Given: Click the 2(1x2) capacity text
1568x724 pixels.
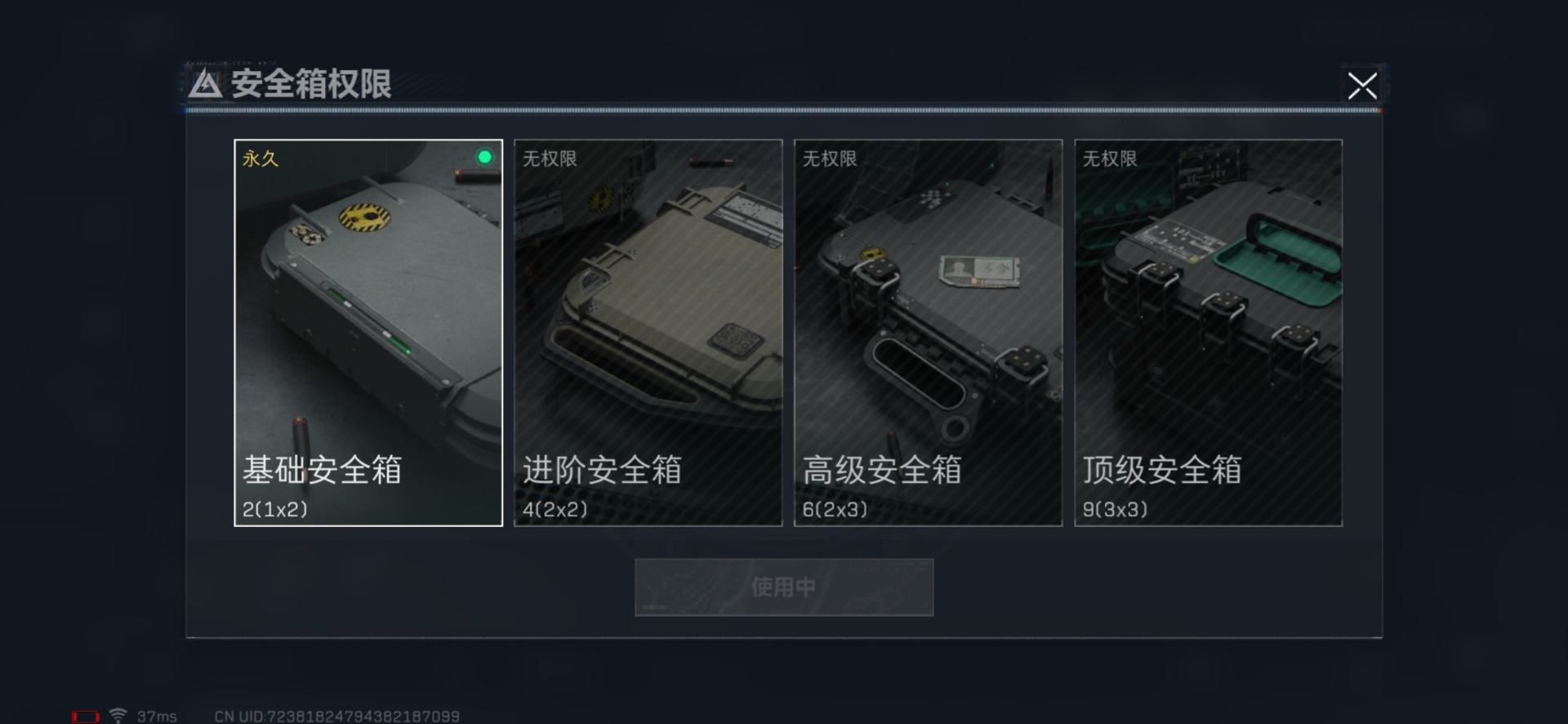Looking at the screenshot, I should point(275,509).
